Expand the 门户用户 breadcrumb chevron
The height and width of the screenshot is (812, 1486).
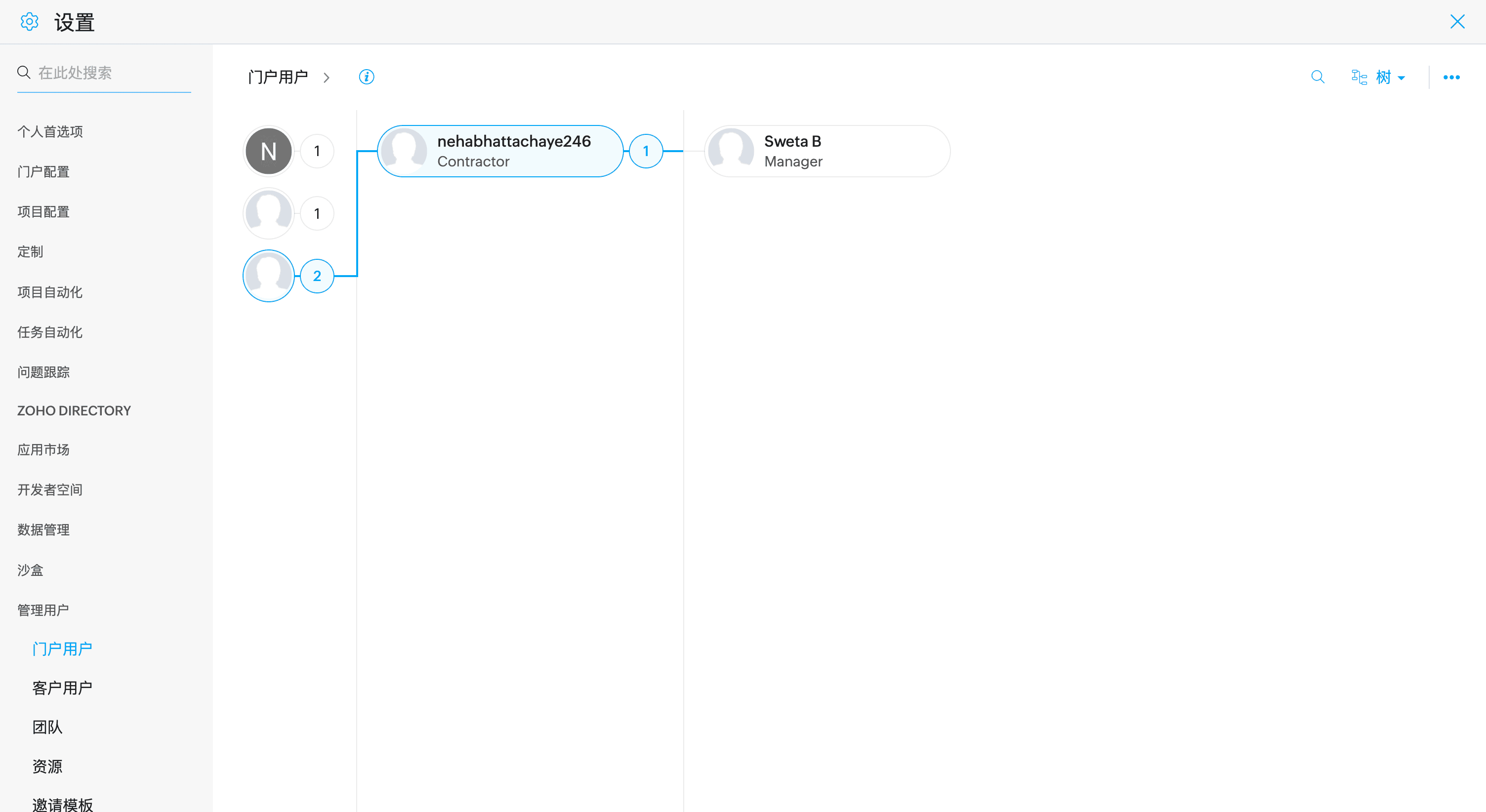(327, 77)
